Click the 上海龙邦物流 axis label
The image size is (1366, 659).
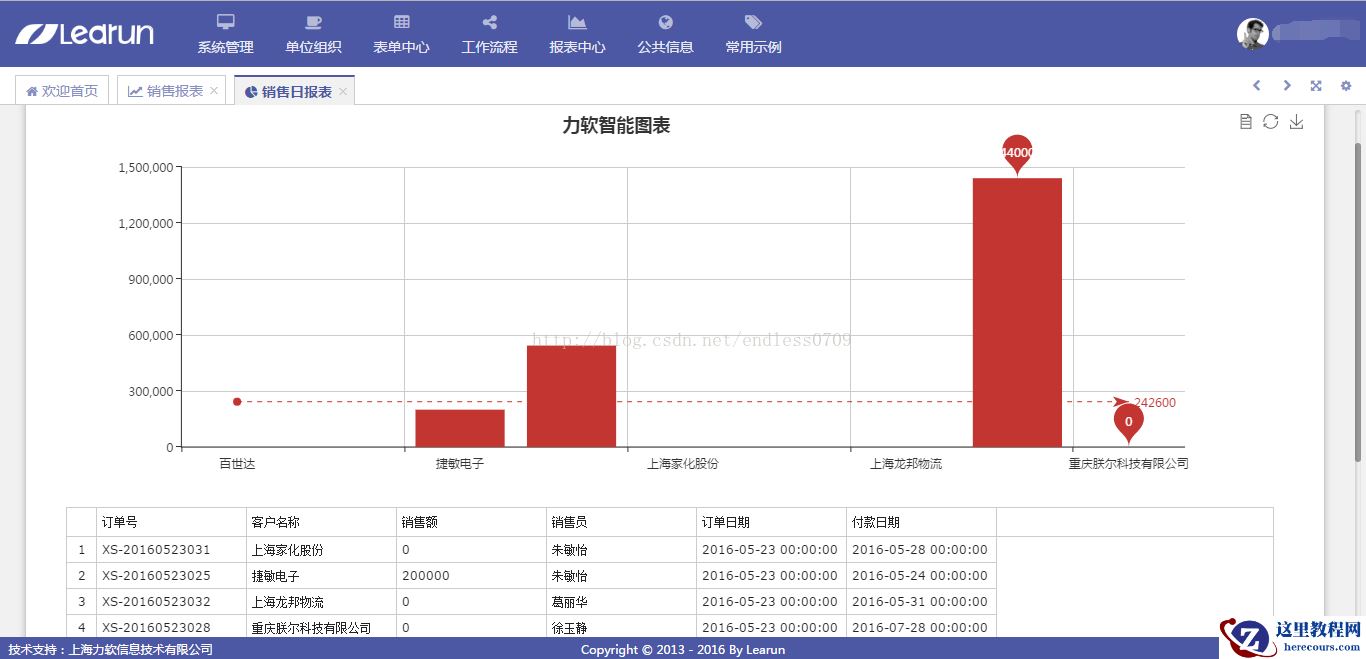906,464
